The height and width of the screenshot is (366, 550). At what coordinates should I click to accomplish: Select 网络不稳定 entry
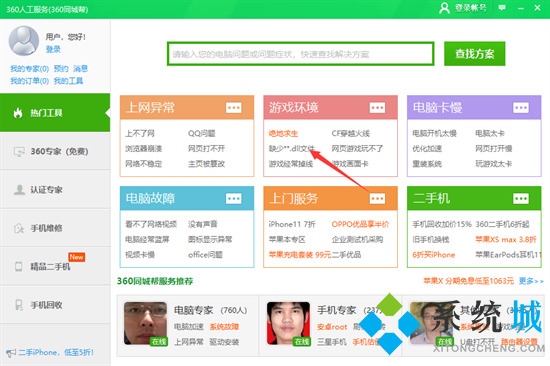coord(144,164)
